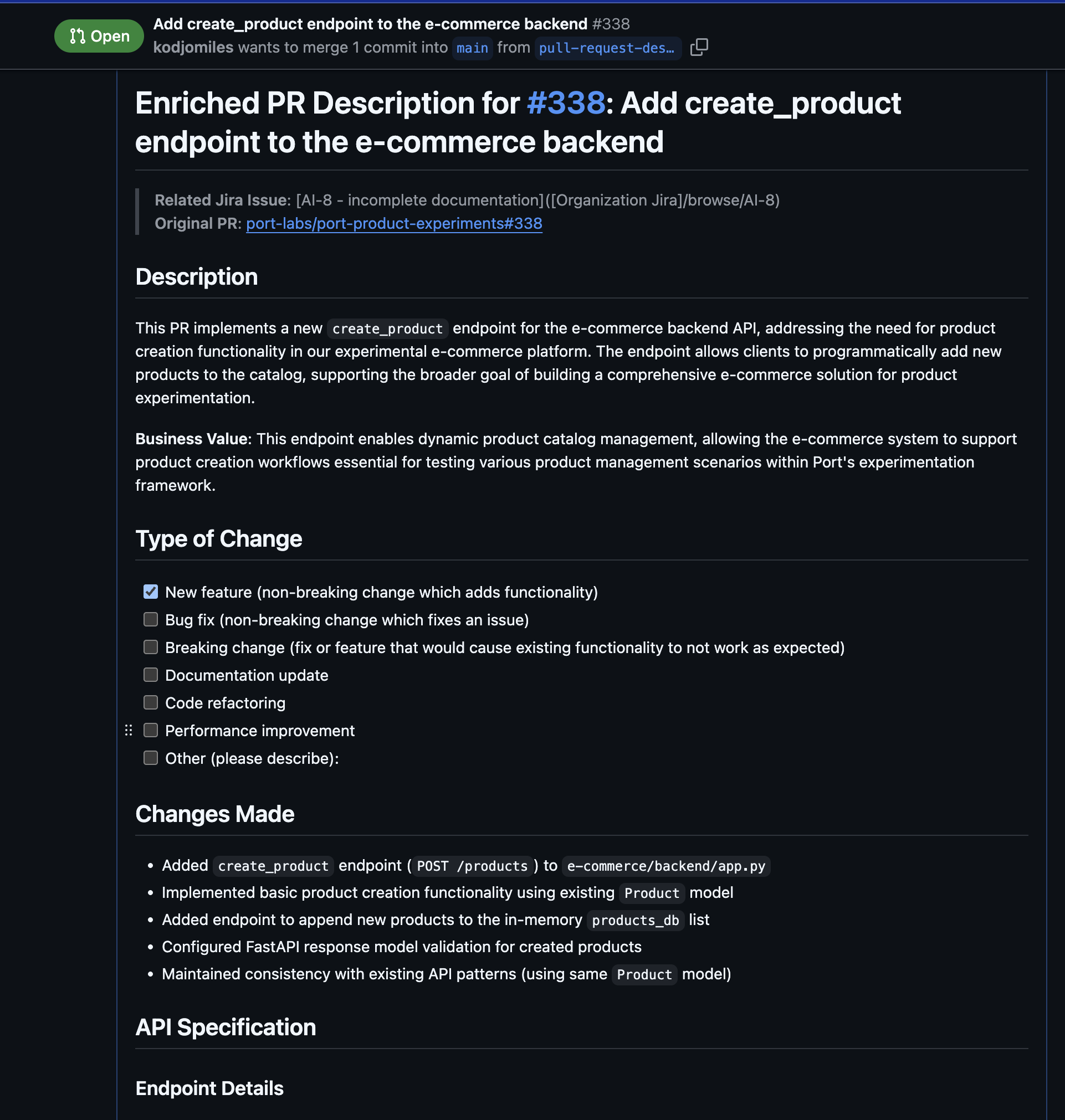The image size is (1065, 1120).
Task: Enable the Documentation update checkbox
Action: 150,675
